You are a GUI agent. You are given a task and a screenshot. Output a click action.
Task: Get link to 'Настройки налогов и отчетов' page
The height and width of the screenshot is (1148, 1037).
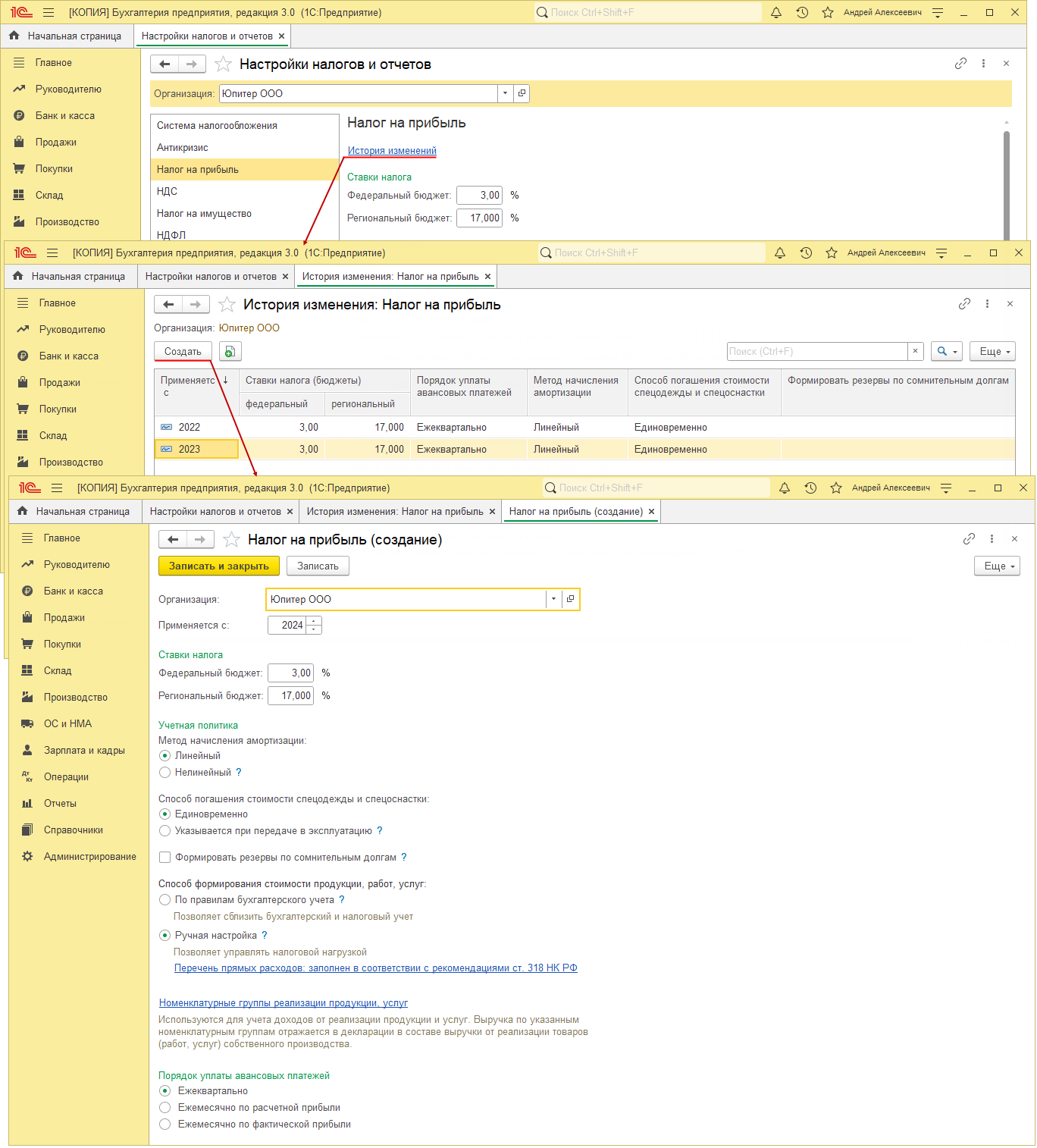[960, 64]
